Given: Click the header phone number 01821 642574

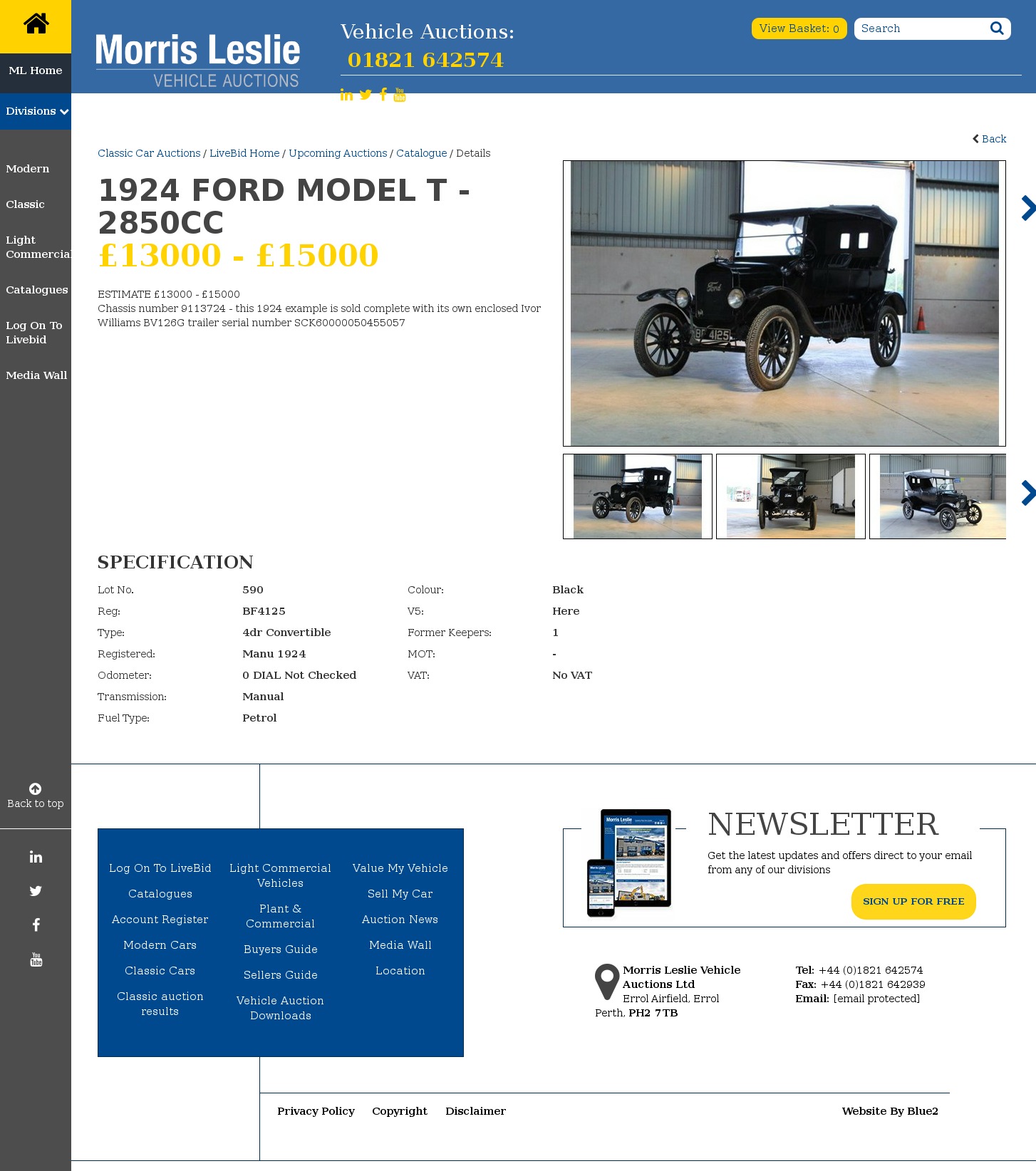Looking at the screenshot, I should 425,60.
